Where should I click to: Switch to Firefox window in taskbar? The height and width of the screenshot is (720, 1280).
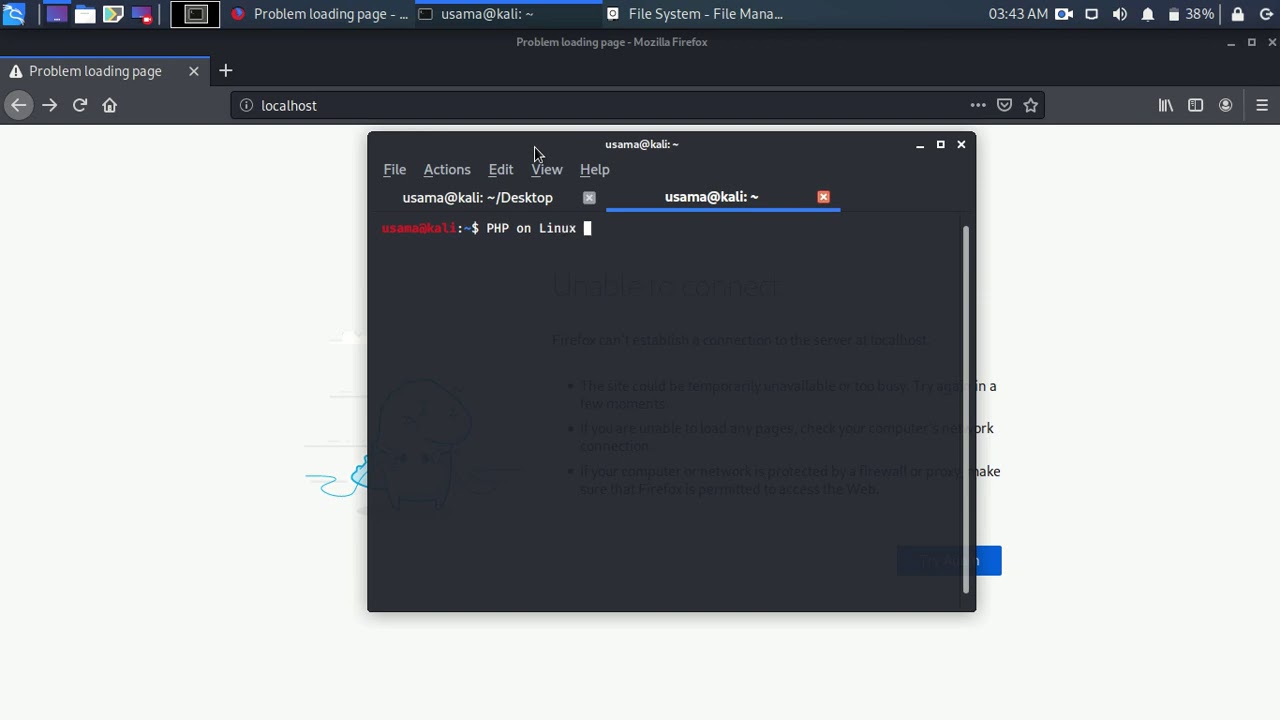318,14
